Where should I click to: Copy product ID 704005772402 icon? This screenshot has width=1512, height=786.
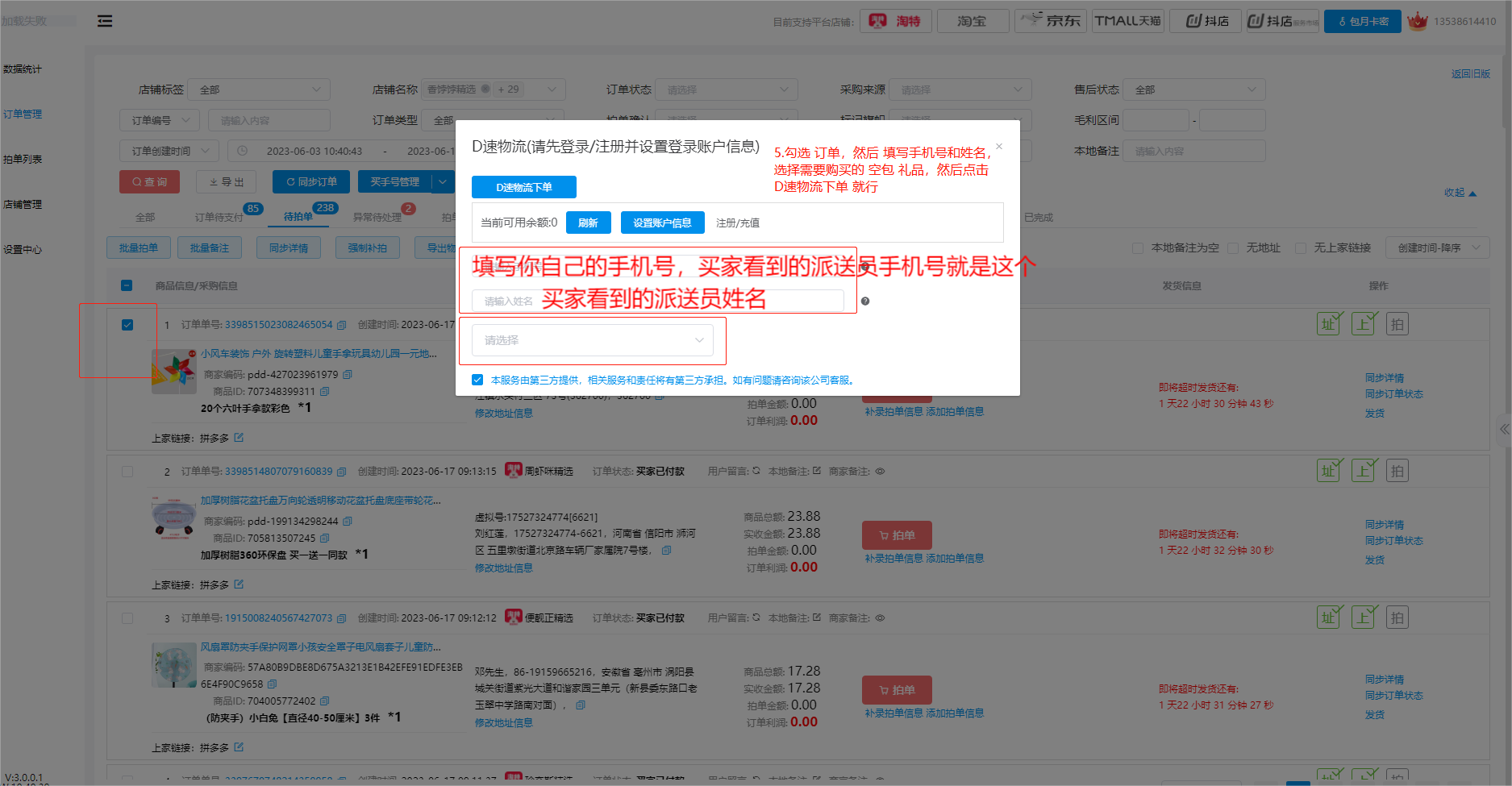tap(324, 701)
